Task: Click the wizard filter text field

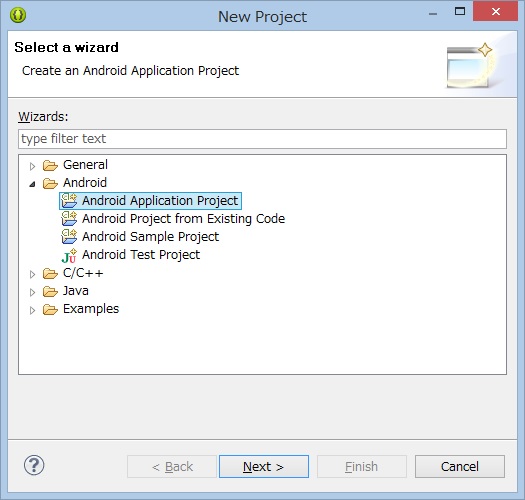Action: pyautogui.click(x=262, y=139)
